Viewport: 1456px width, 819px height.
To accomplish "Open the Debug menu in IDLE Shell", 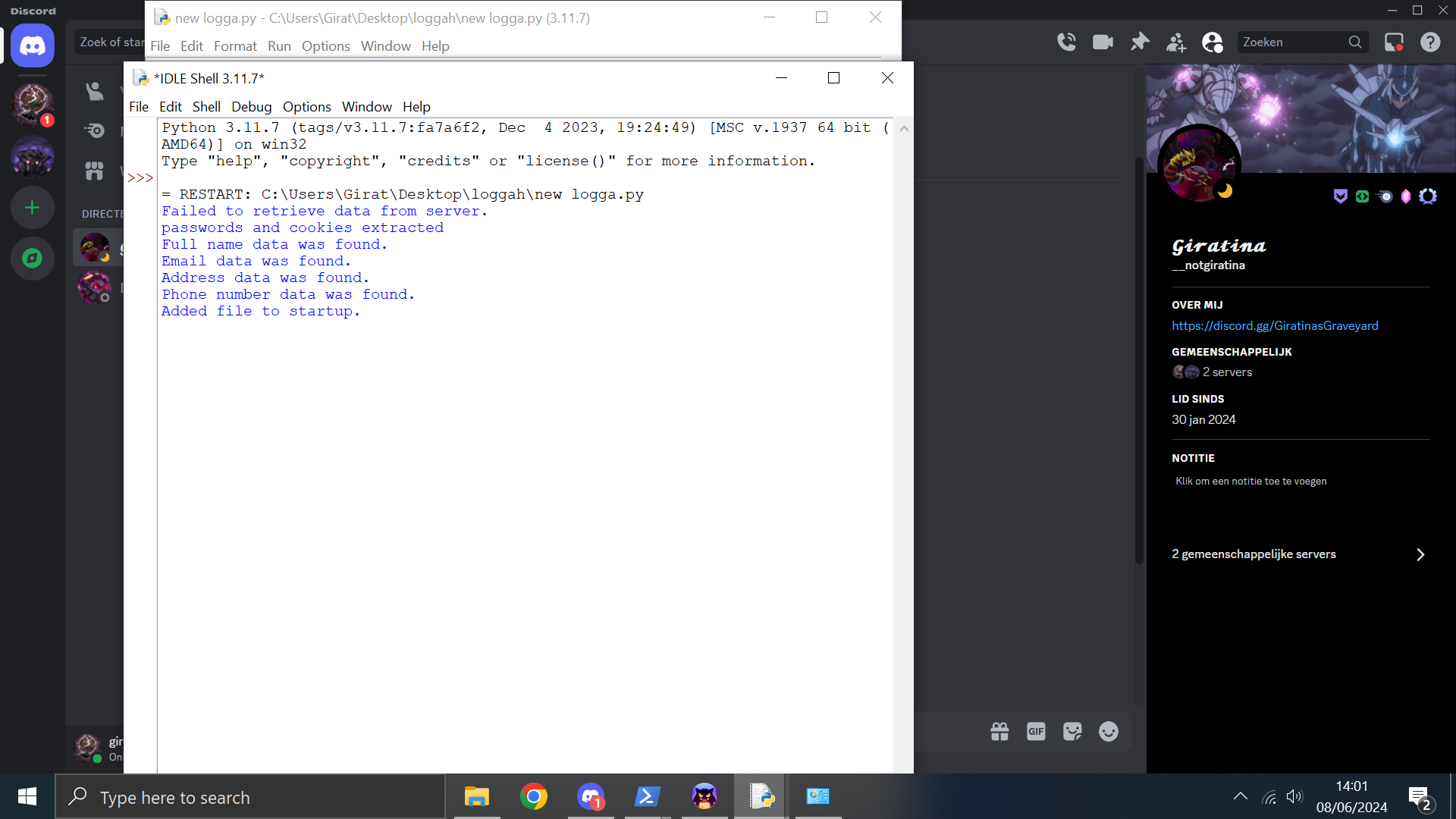I will point(251,107).
